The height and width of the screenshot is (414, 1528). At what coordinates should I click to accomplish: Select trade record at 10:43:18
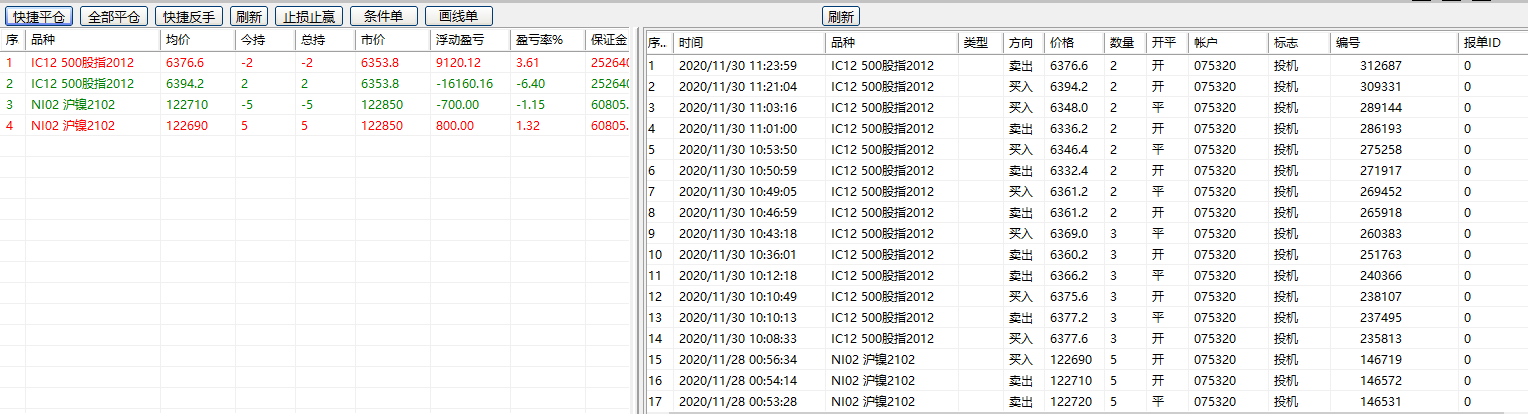point(1086,233)
